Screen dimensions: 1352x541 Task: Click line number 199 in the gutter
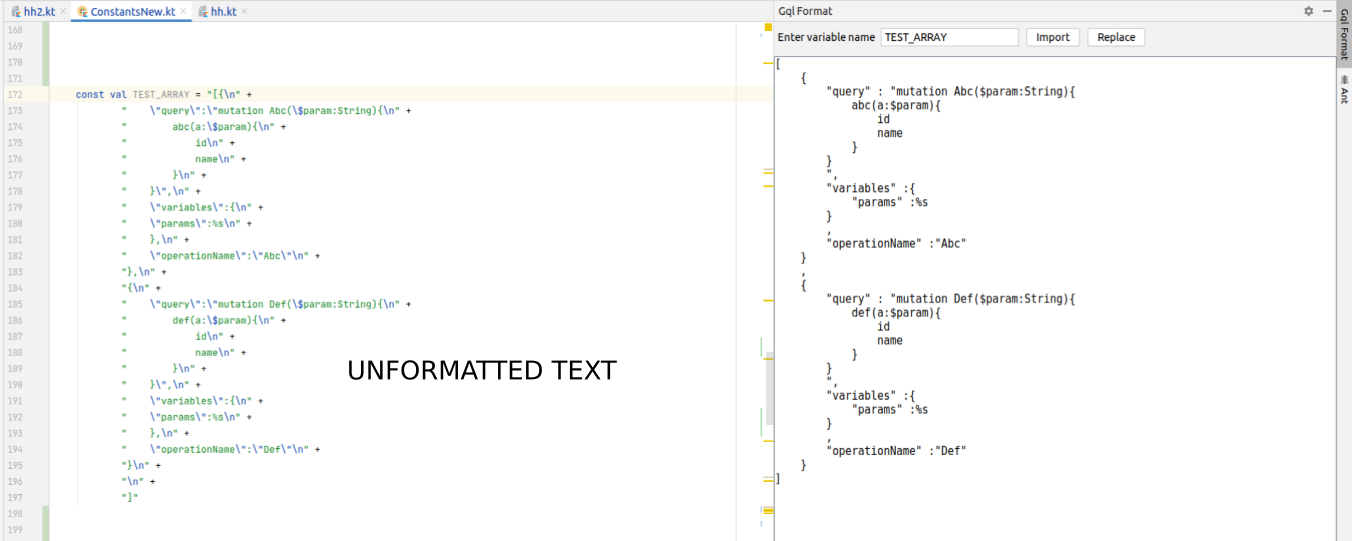point(15,530)
